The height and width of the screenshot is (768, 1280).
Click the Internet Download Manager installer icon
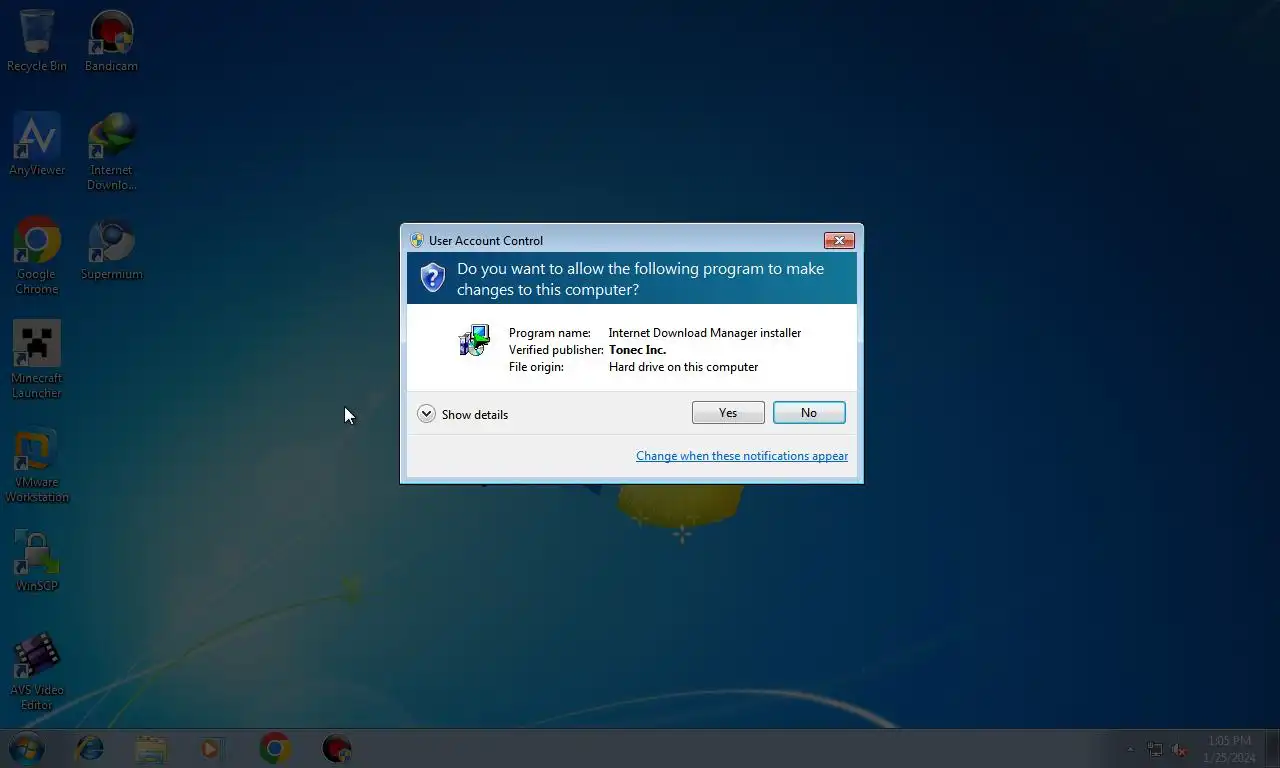pyautogui.click(x=475, y=341)
